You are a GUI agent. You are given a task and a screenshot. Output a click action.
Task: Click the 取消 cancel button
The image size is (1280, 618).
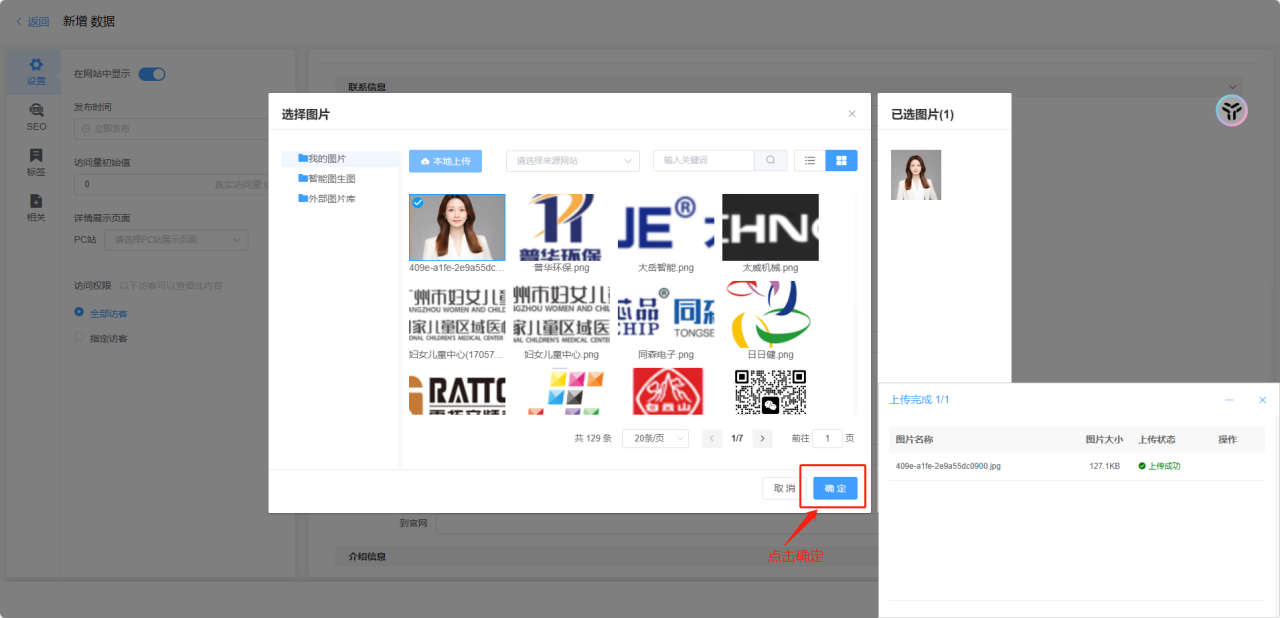(x=784, y=488)
